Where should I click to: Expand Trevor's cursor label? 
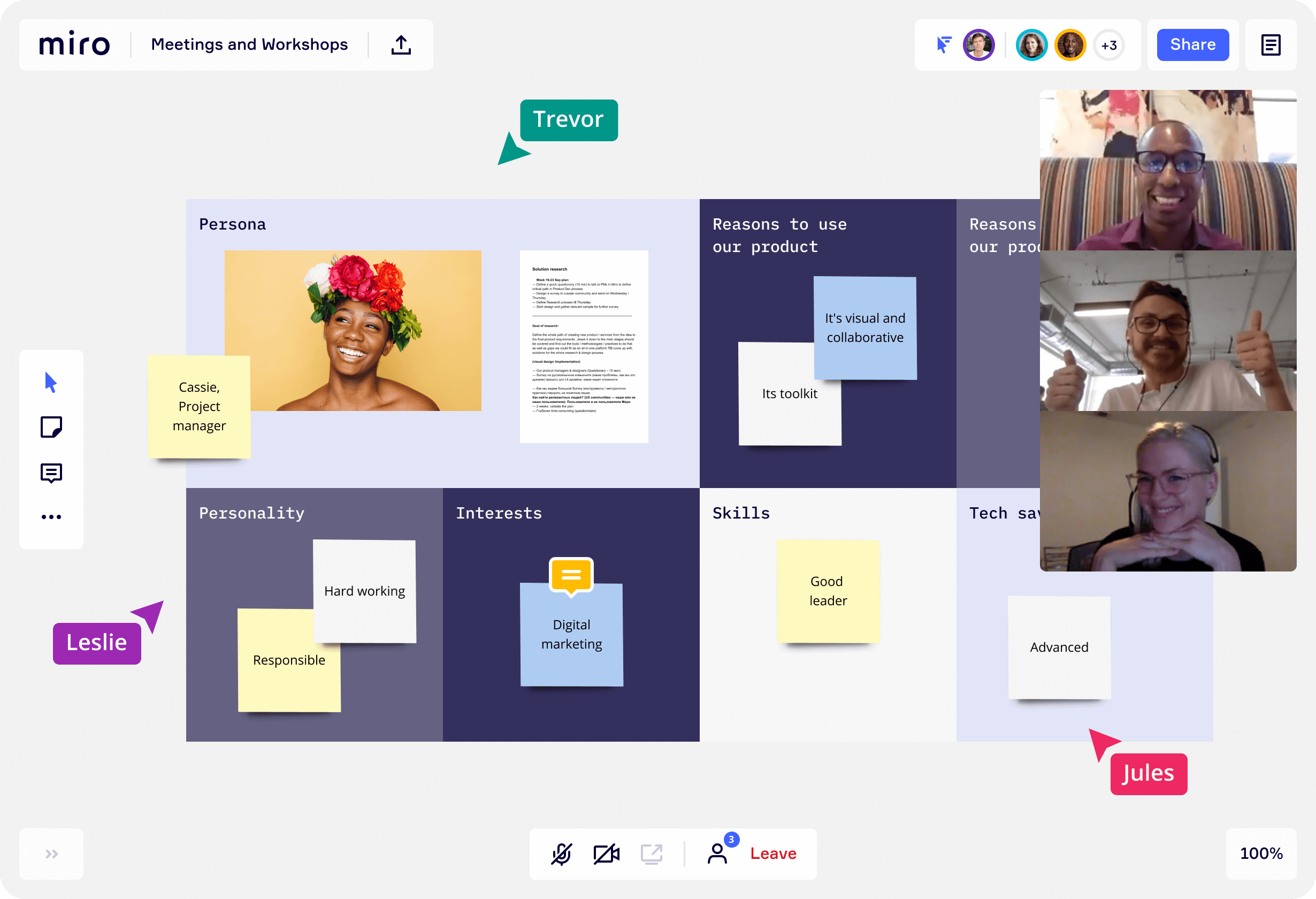pyautogui.click(x=566, y=120)
